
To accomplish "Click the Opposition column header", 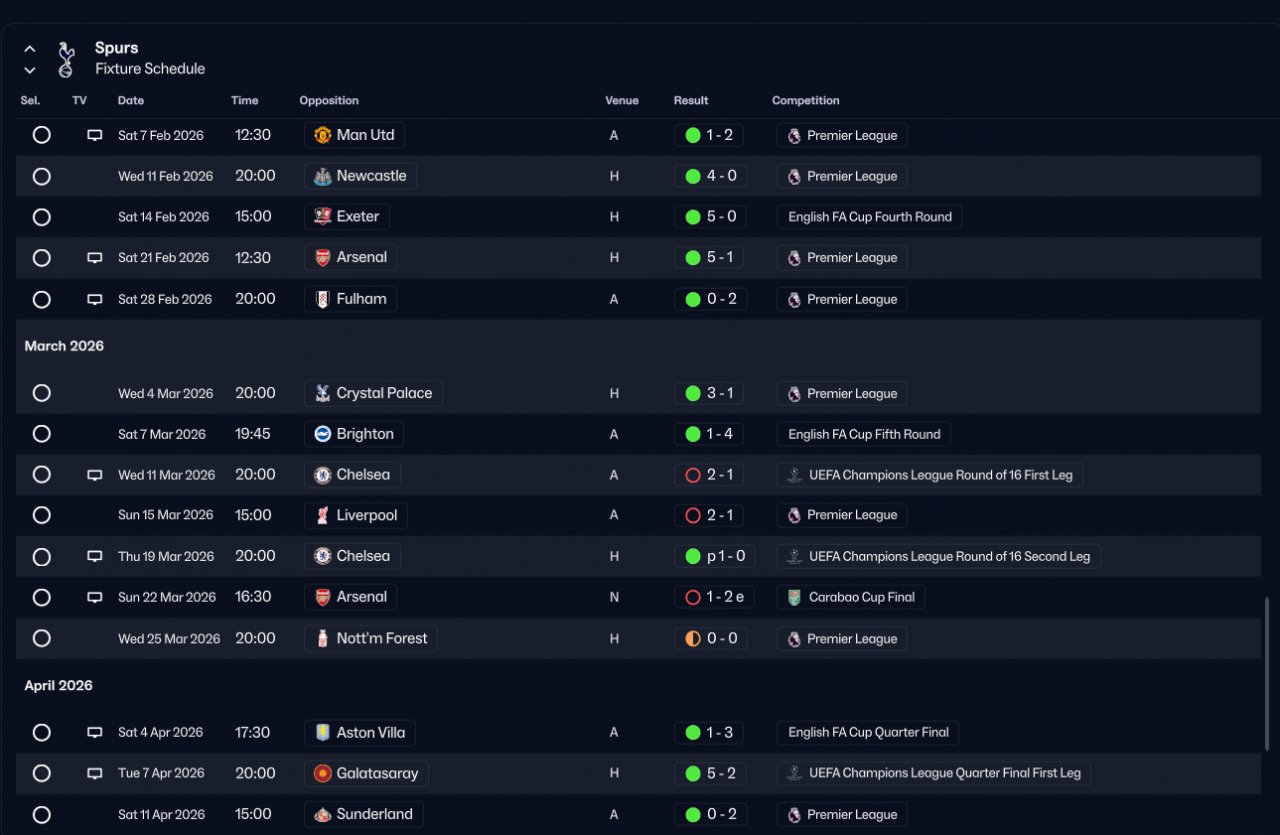I will (x=328, y=100).
